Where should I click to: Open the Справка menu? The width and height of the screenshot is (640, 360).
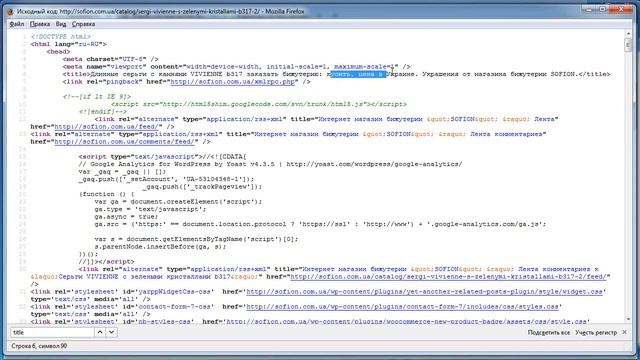point(83,24)
